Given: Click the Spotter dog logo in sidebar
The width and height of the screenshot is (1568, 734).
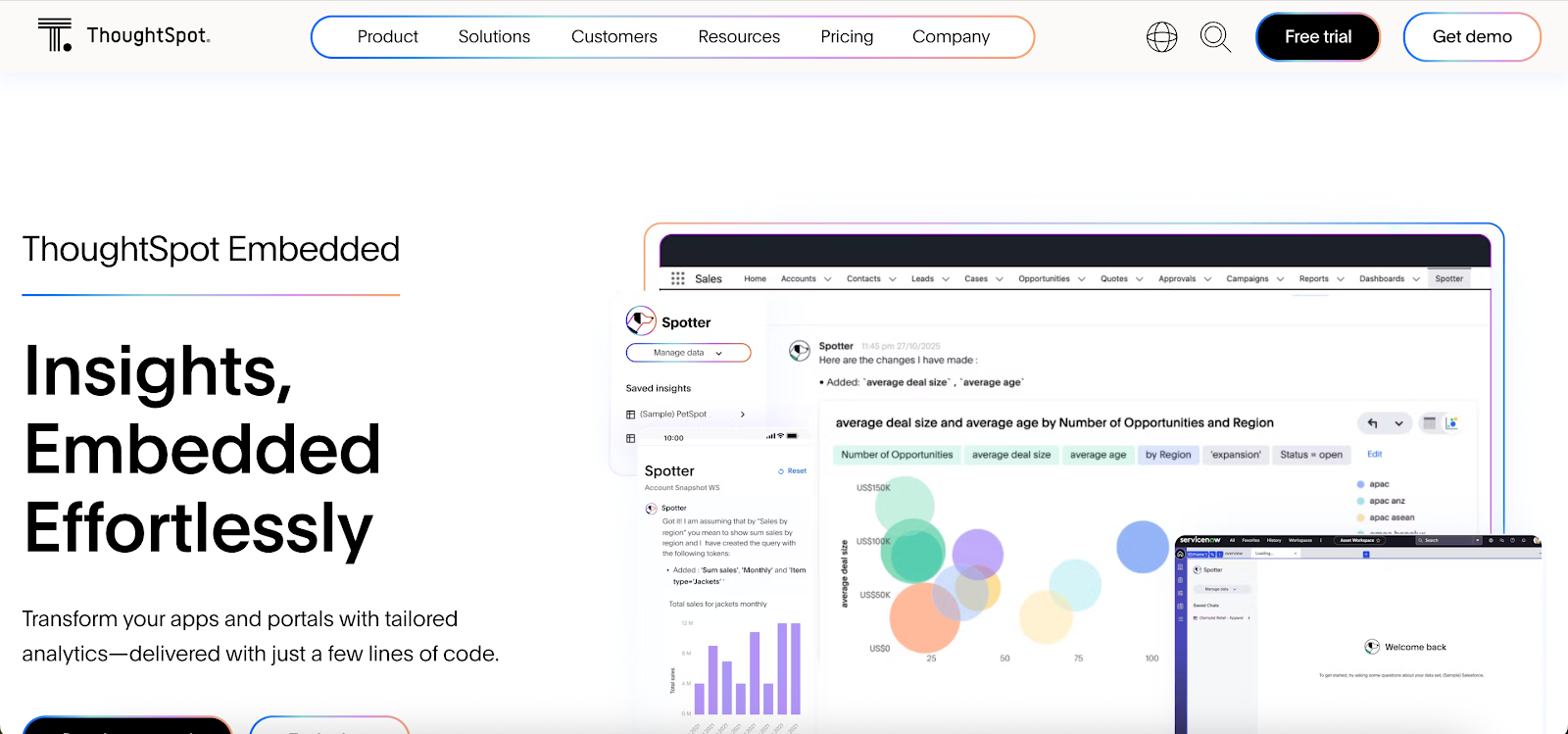Looking at the screenshot, I should click(641, 320).
